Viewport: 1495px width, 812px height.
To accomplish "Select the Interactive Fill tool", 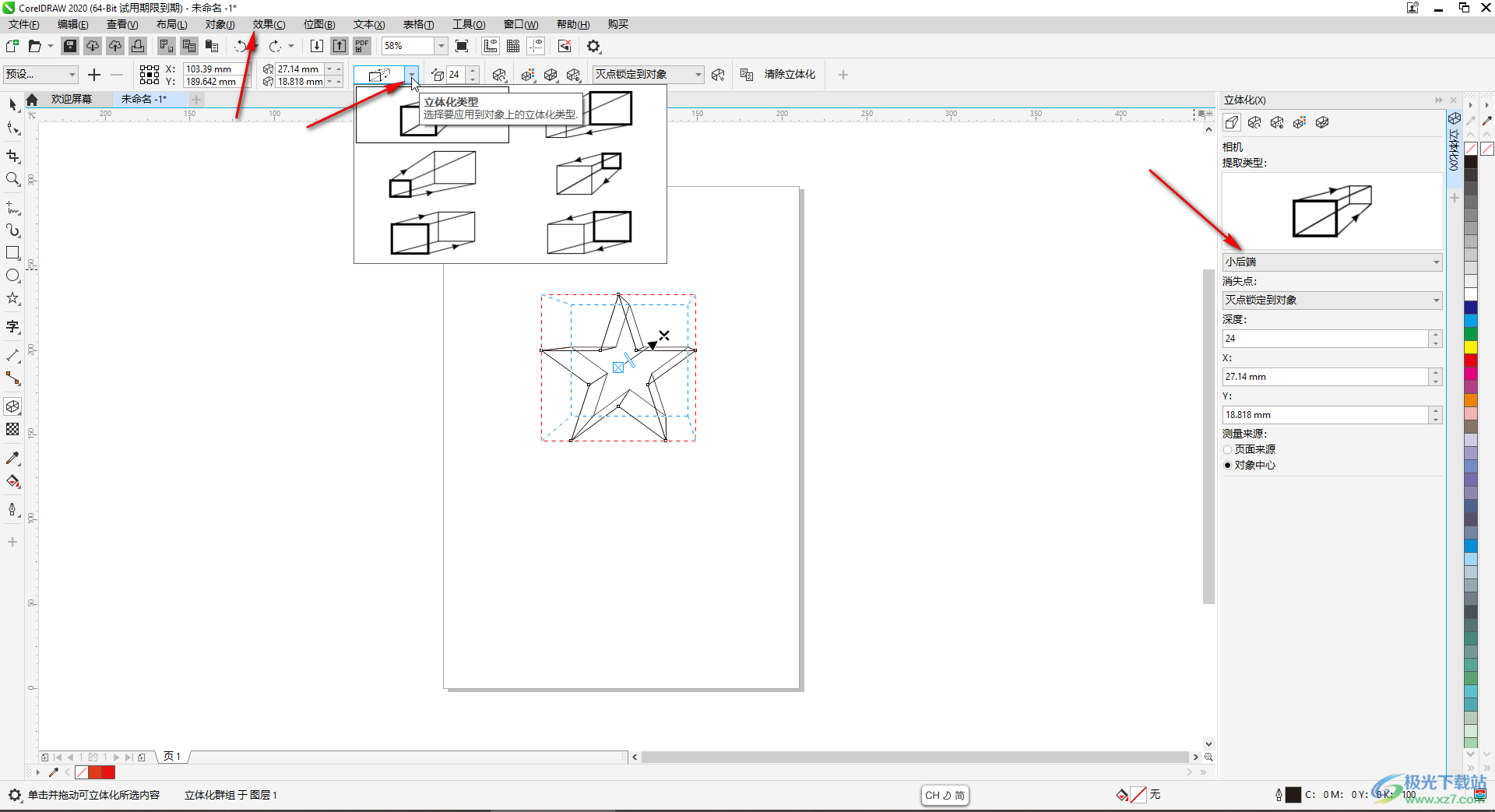I will (x=12, y=481).
